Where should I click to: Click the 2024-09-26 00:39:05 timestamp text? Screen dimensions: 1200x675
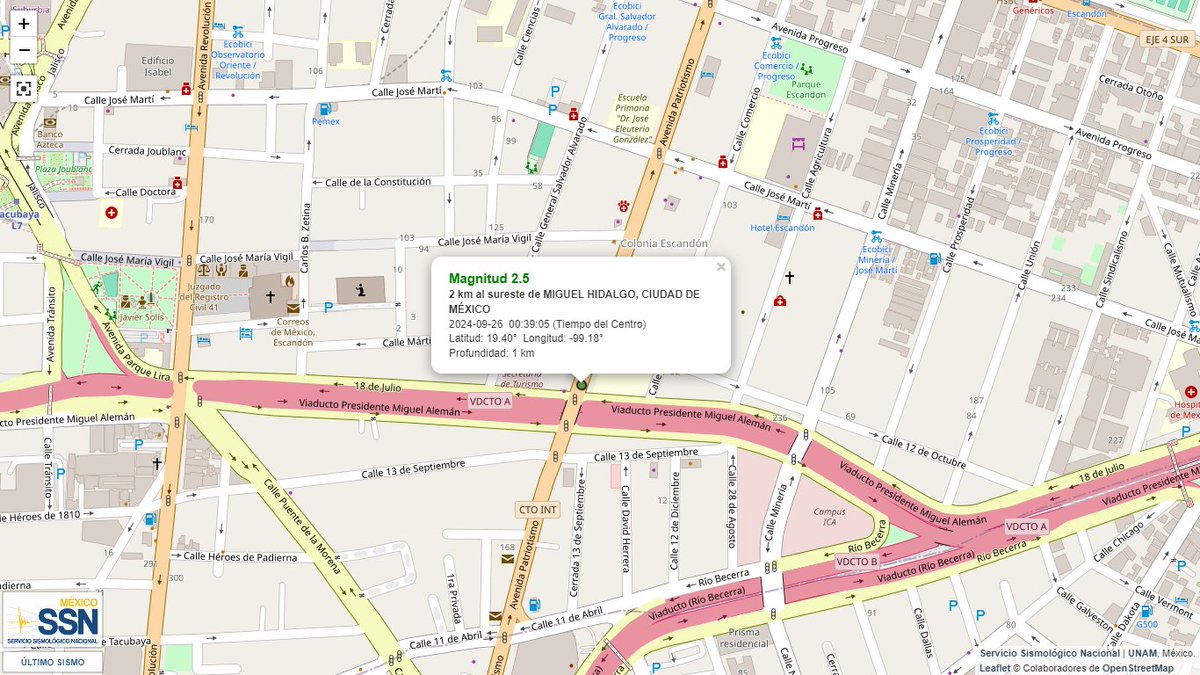pyautogui.click(x=547, y=323)
